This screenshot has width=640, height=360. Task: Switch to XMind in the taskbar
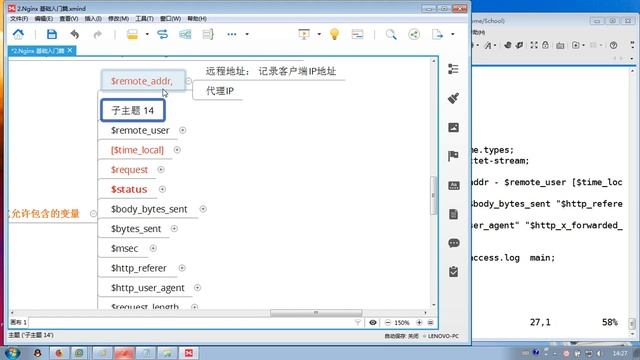[x=189, y=353]
